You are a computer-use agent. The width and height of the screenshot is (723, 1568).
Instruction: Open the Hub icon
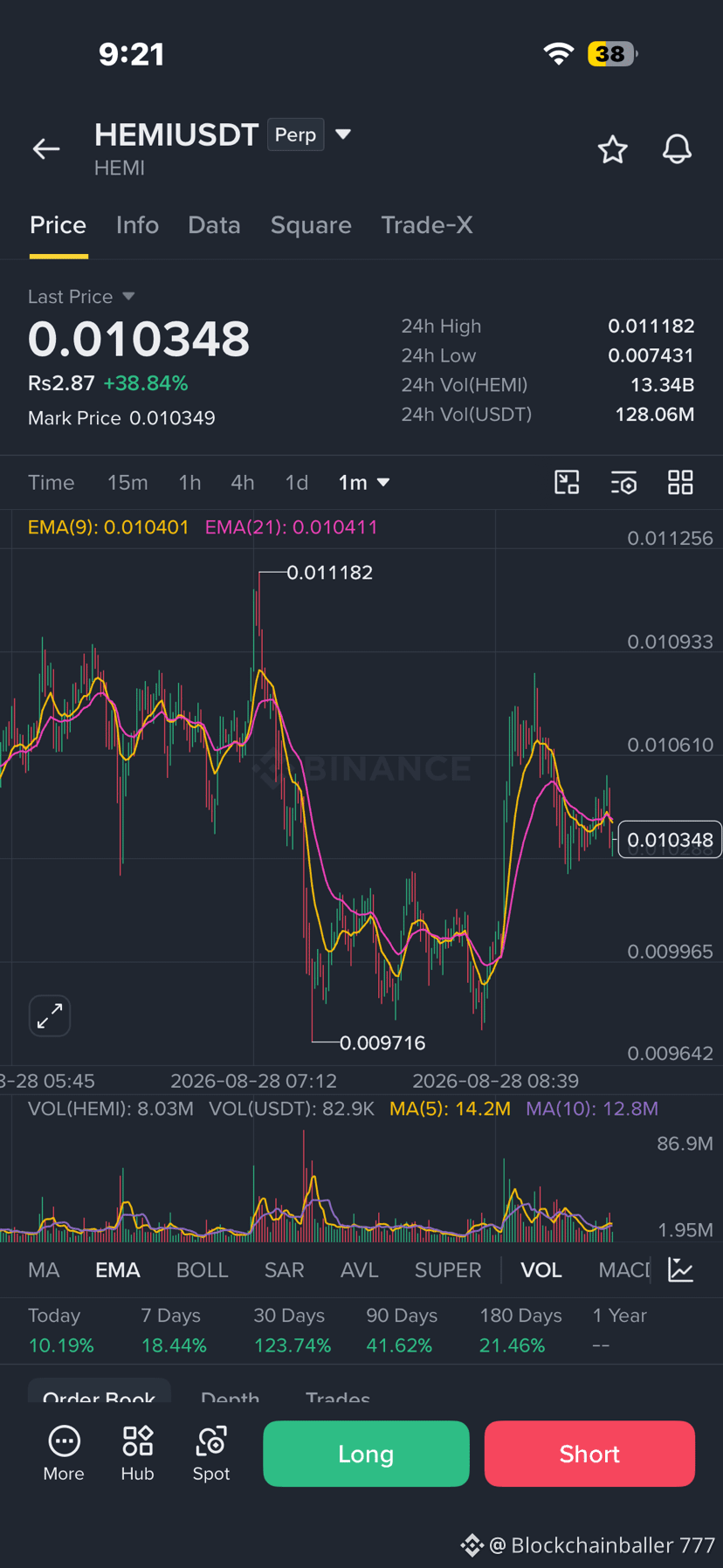137,1454
